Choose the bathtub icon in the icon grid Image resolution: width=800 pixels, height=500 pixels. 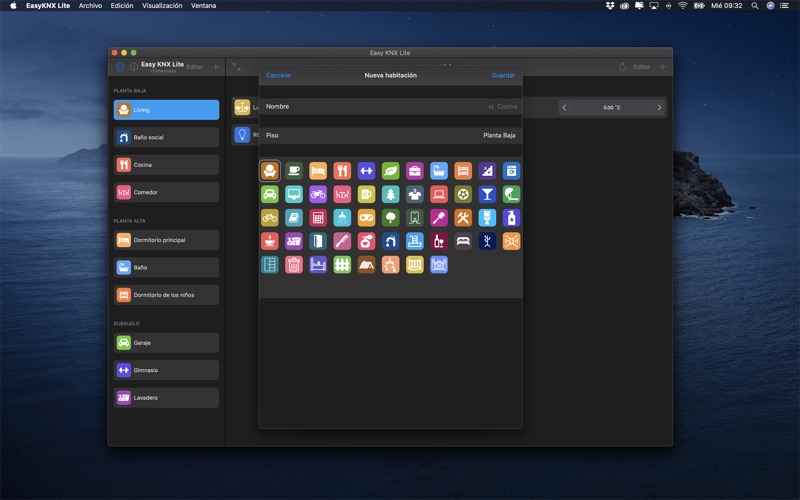coord(439,171)
